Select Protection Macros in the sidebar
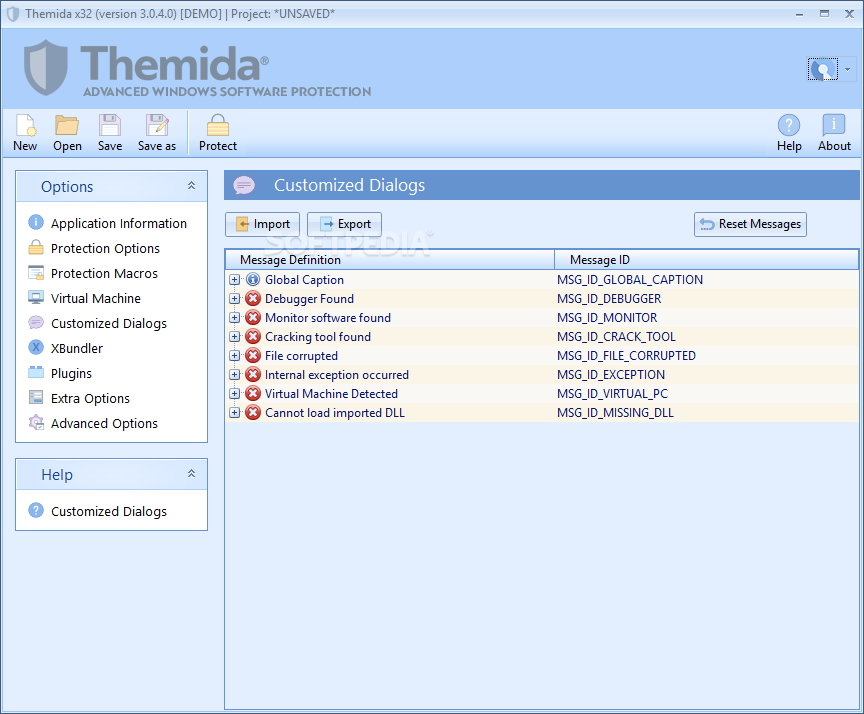 (93, 273)
